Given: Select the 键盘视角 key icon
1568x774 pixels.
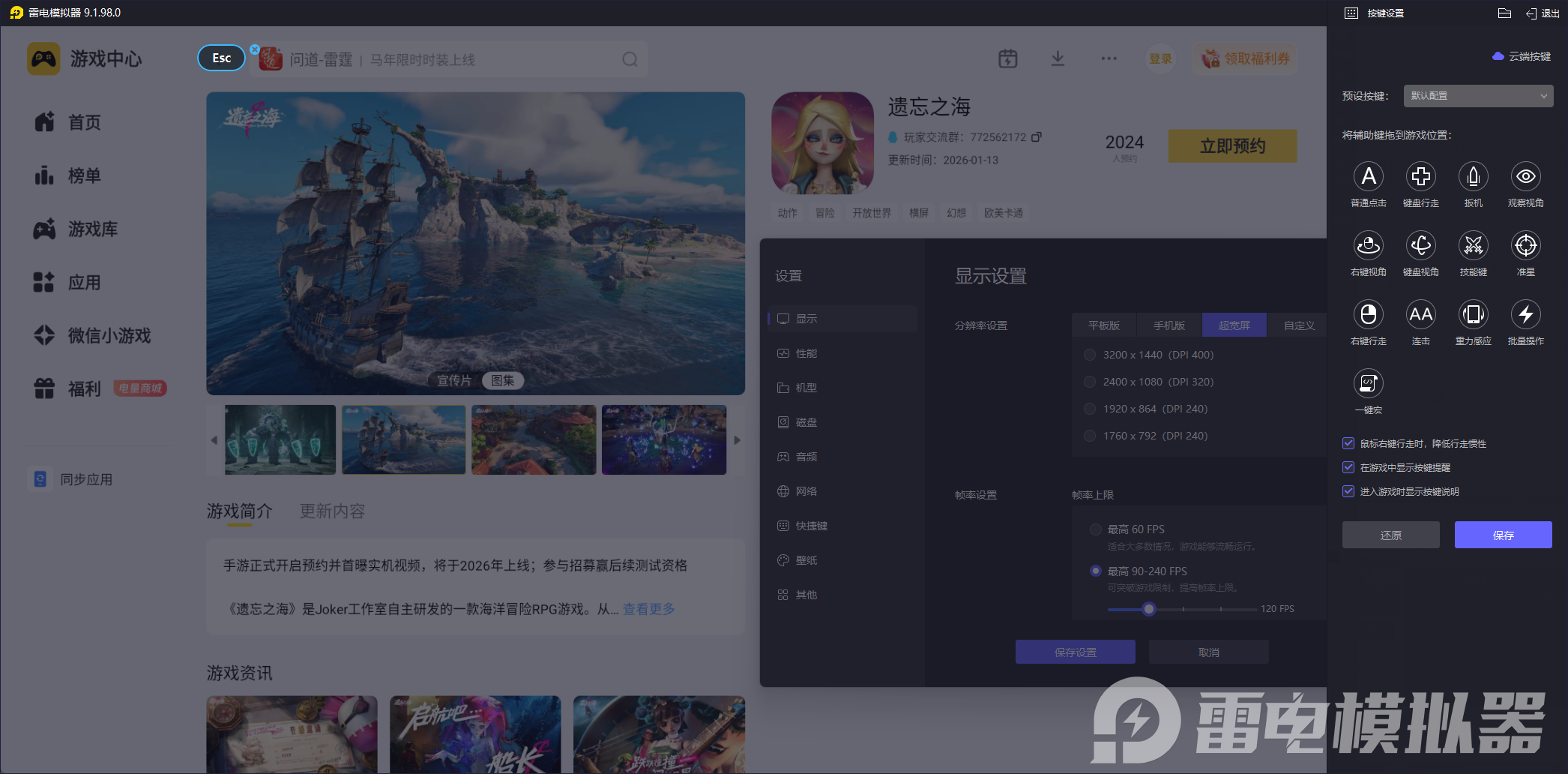Looking at the screenshot, I should 1421,245.
